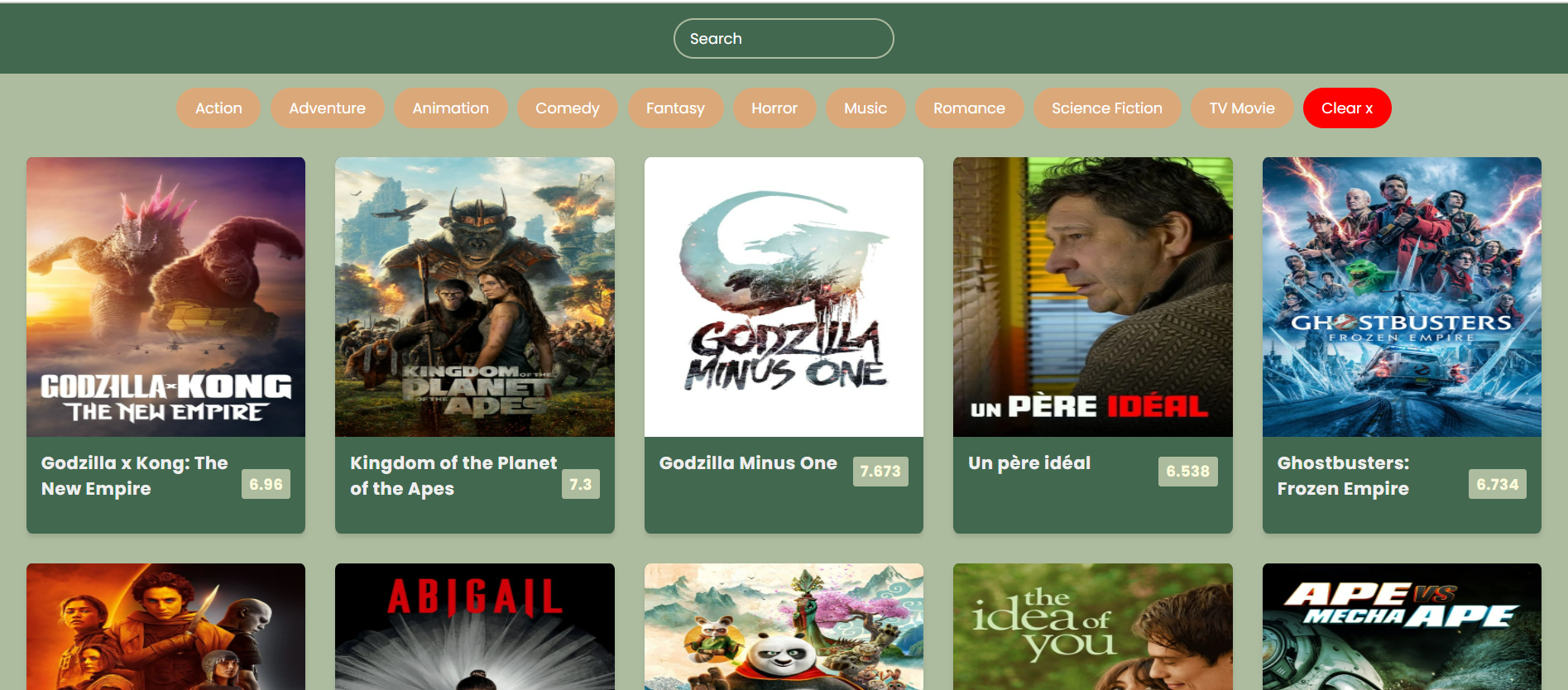Click the Ghostbusters: Frozen Empire title text

coord(1343,476)
